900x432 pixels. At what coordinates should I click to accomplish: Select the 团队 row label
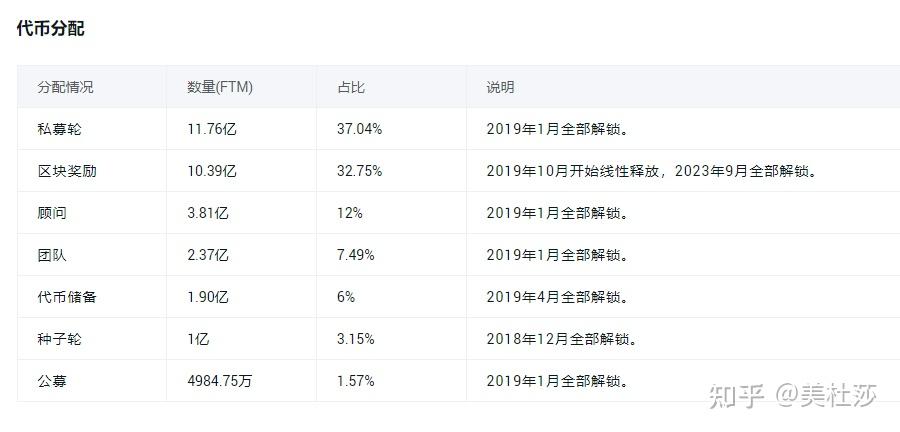(52, 255)
